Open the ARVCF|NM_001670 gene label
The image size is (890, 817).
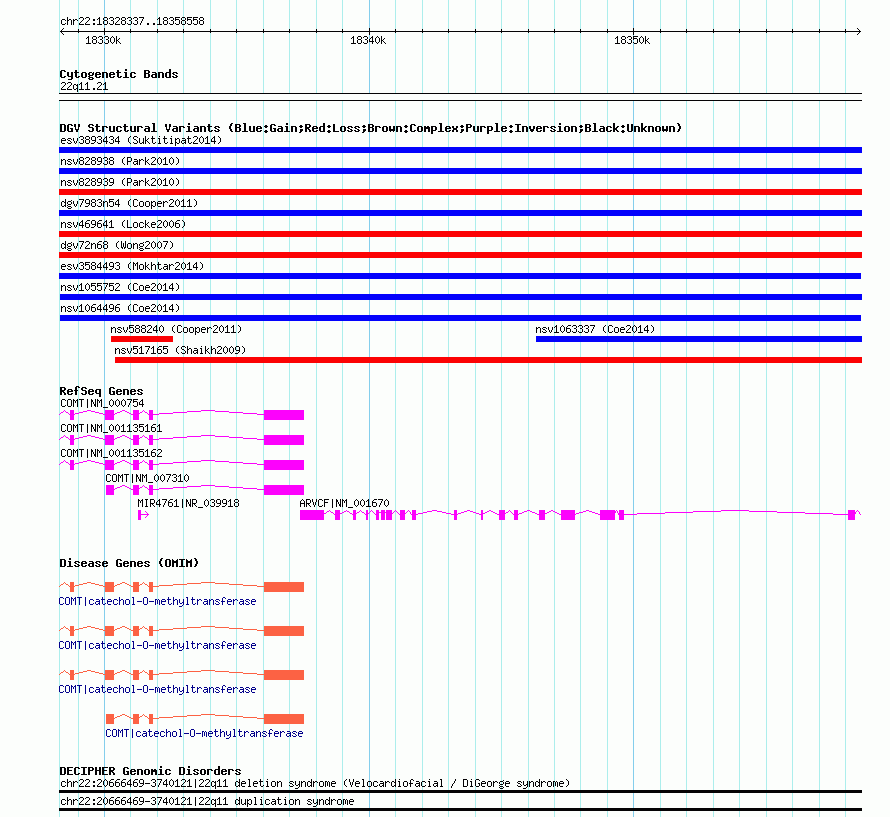click(x=345, y=503)
